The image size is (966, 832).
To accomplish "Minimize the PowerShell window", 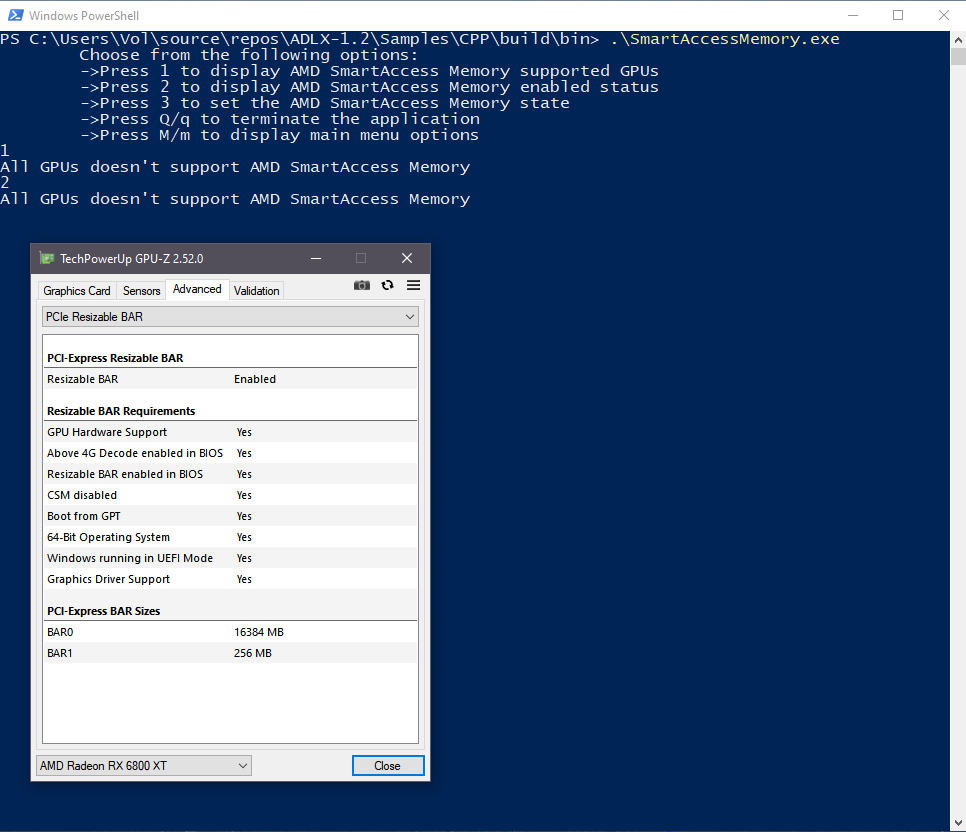I will pos(853,15).
